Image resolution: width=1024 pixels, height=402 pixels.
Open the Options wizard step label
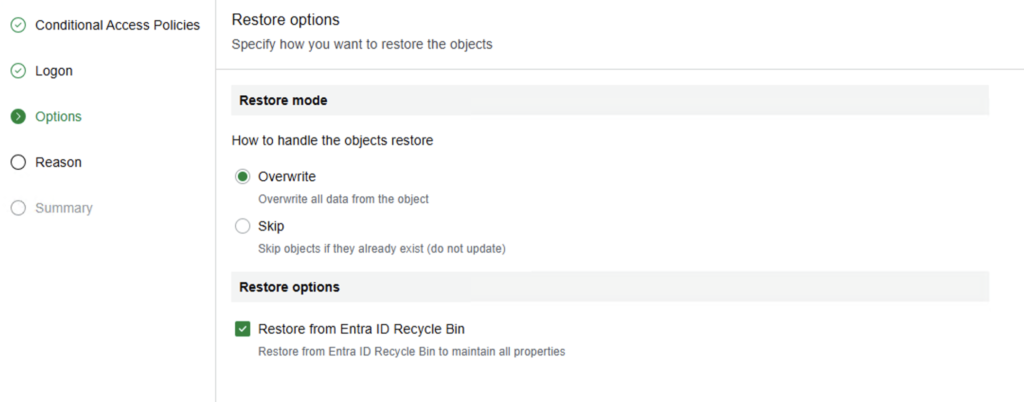58,117
